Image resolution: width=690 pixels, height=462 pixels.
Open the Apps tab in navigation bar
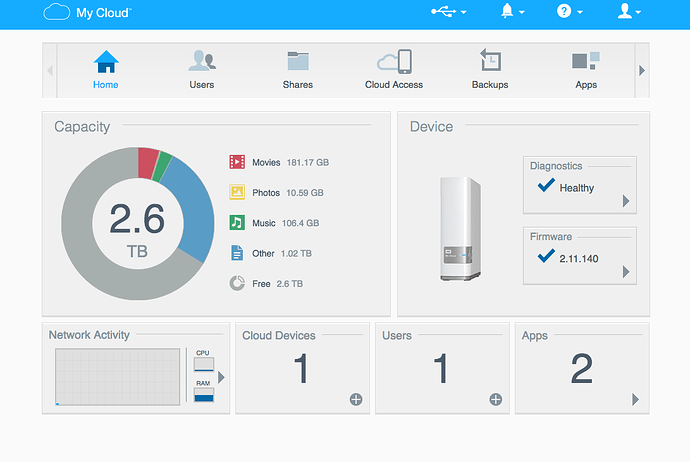(586, 70)
